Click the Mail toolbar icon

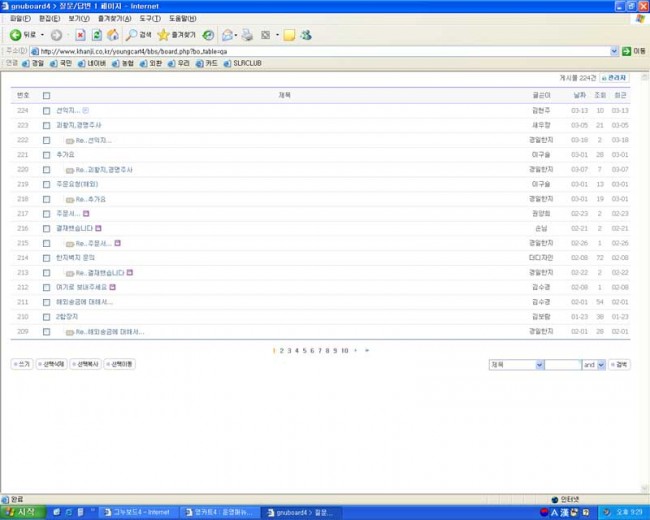click(229, 35)
